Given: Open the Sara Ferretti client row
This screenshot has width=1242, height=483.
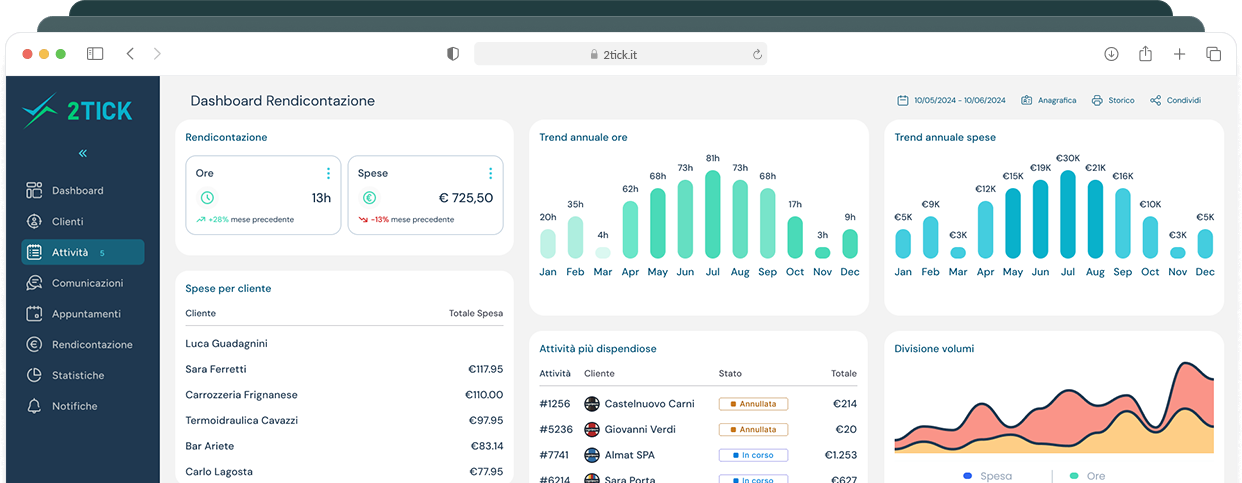Looking at the screenshot, I should (344, 369).
